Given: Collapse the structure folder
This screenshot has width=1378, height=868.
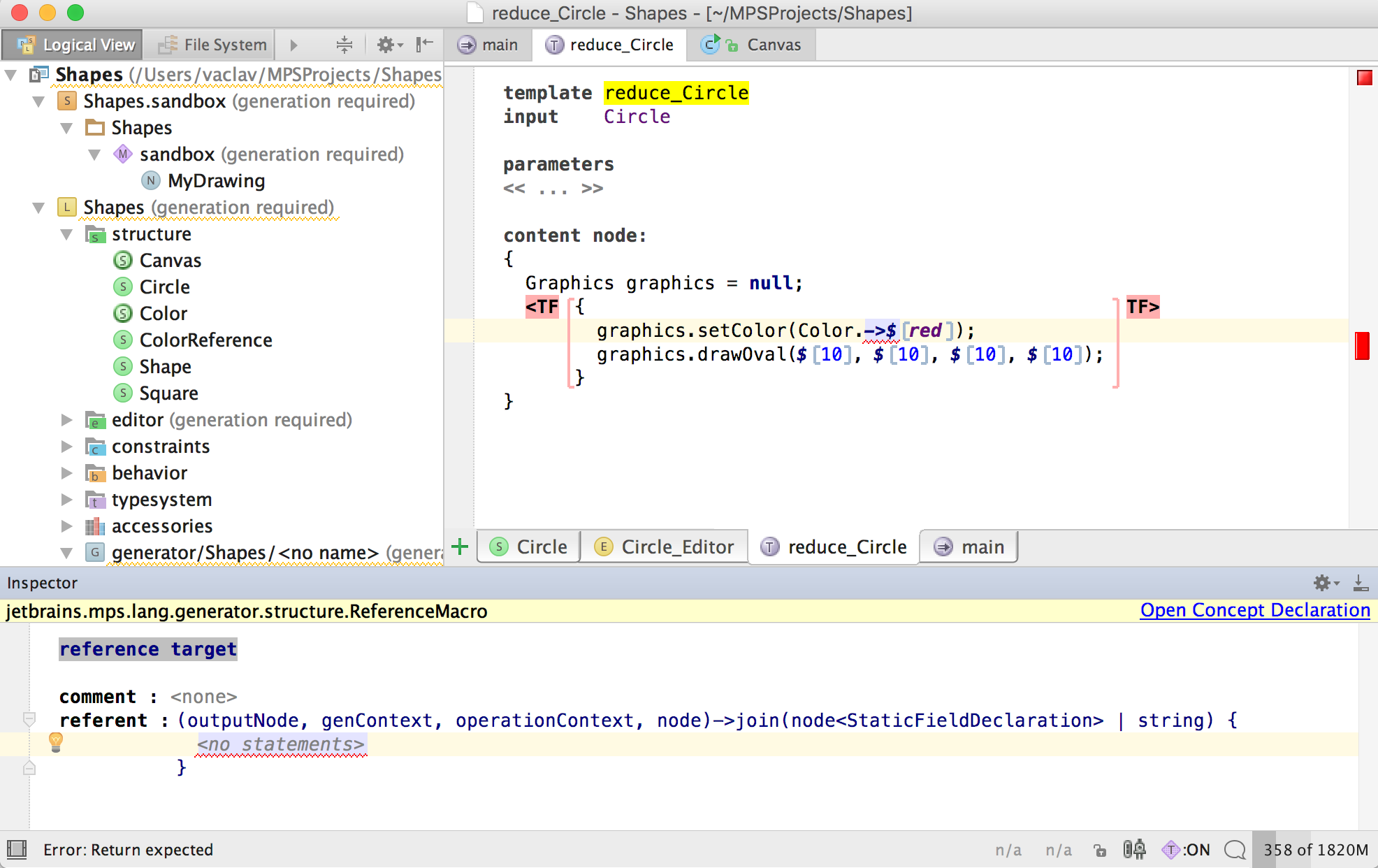Looking at the screenshot, I should pos(66,234).
